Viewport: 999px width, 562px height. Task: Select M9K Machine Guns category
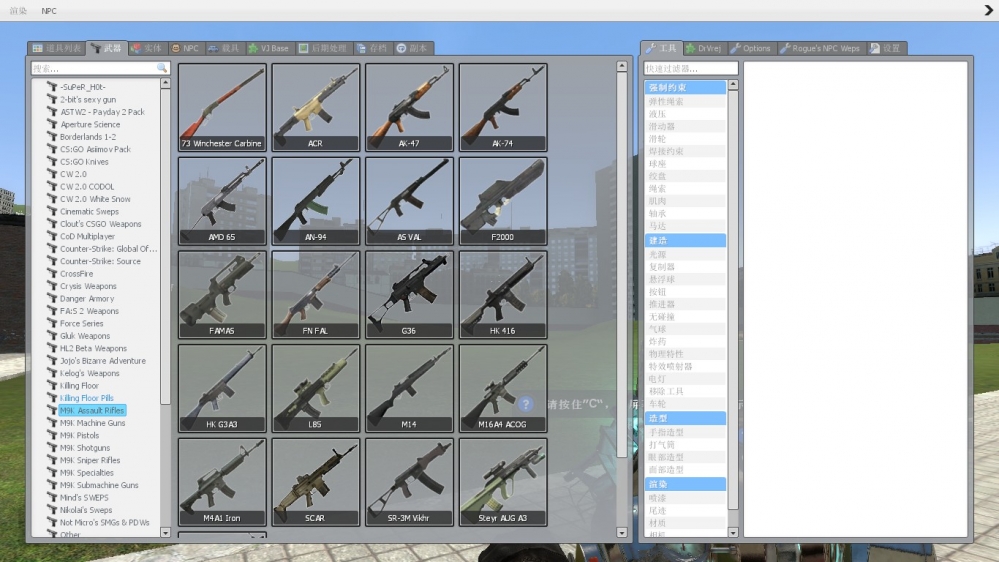(x=92, y=423)
